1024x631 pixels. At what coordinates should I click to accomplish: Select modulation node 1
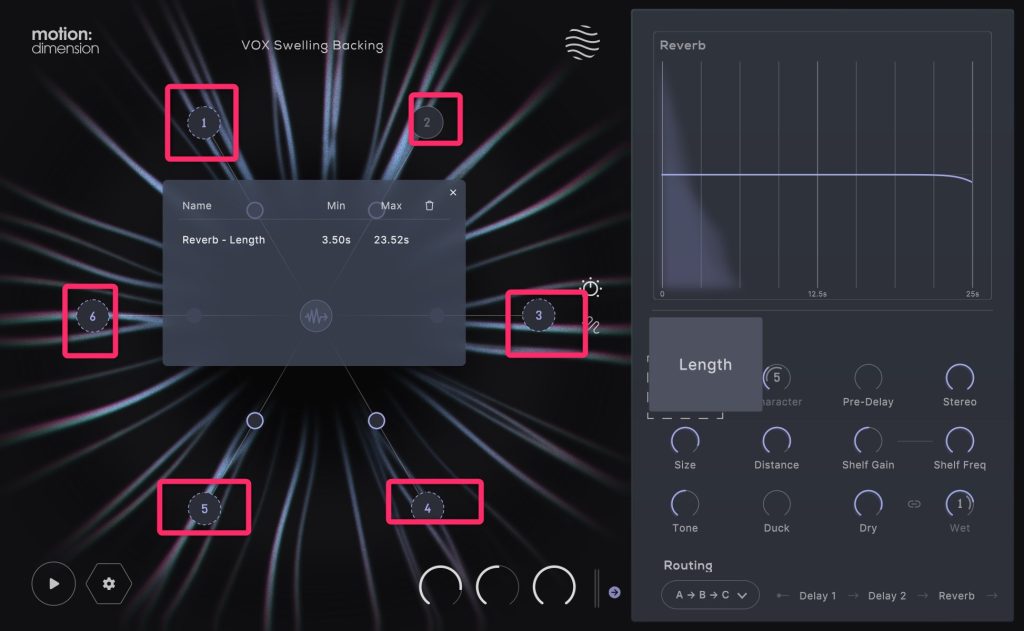click(x=203, y=123)
